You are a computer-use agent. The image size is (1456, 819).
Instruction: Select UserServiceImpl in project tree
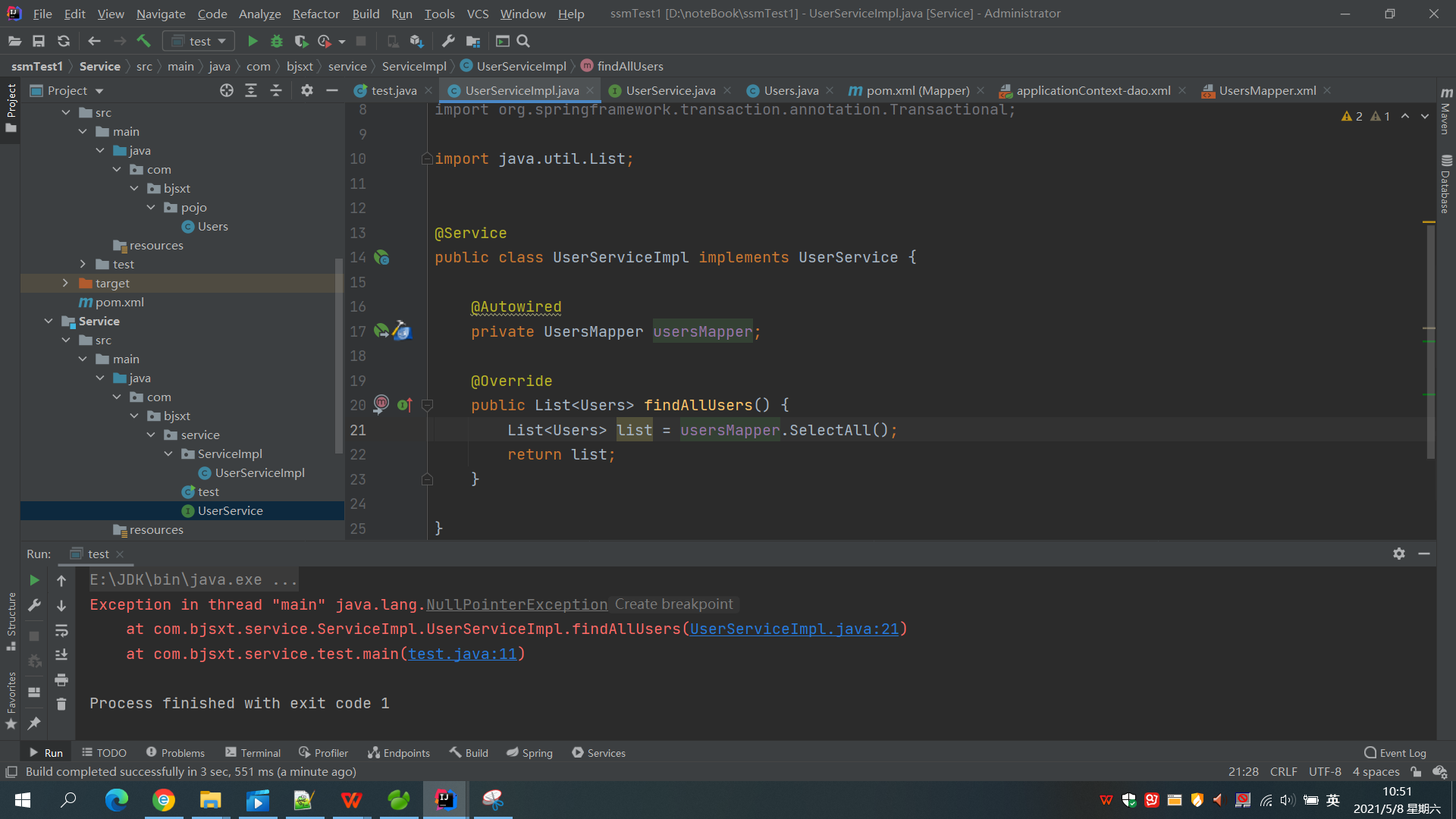pyautogui.click(x=259, y=473)
